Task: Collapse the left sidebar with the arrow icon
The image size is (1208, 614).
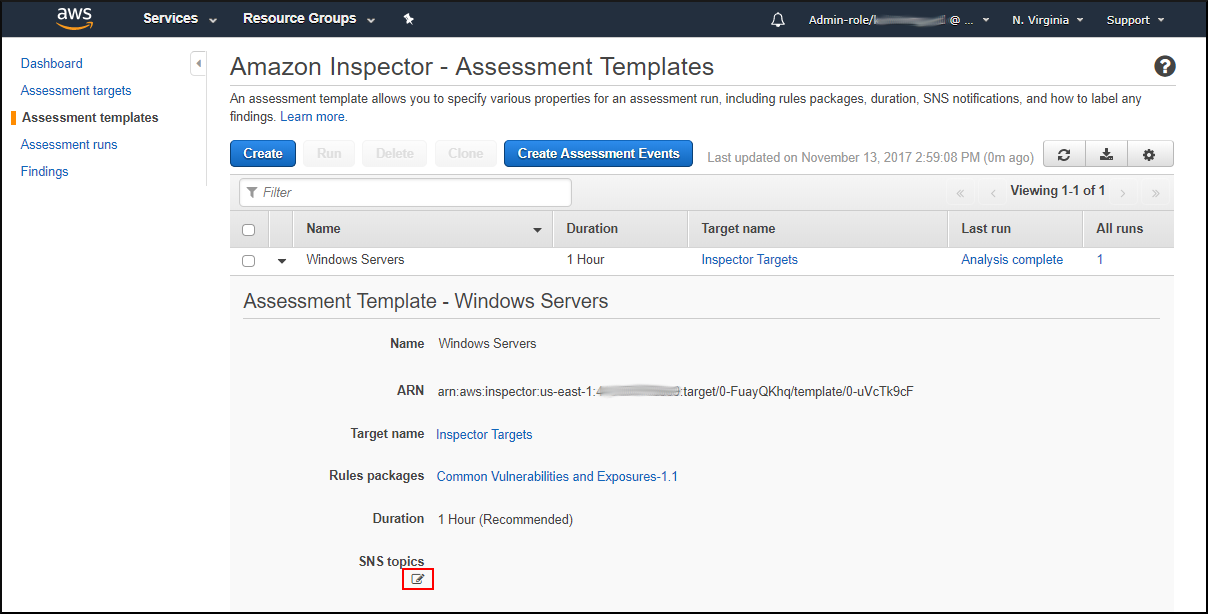Action: click(x=198, y=62)
